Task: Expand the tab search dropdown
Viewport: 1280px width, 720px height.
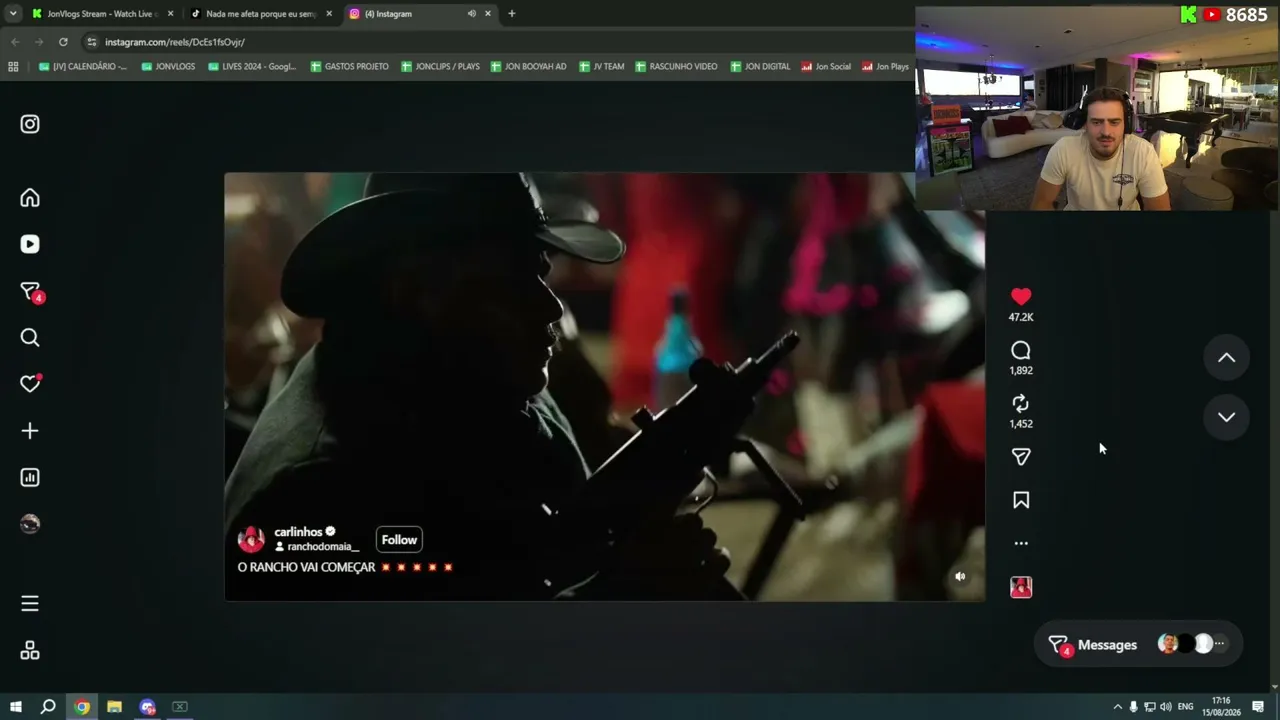Action: pyautogui.click(x=13, y=14)
